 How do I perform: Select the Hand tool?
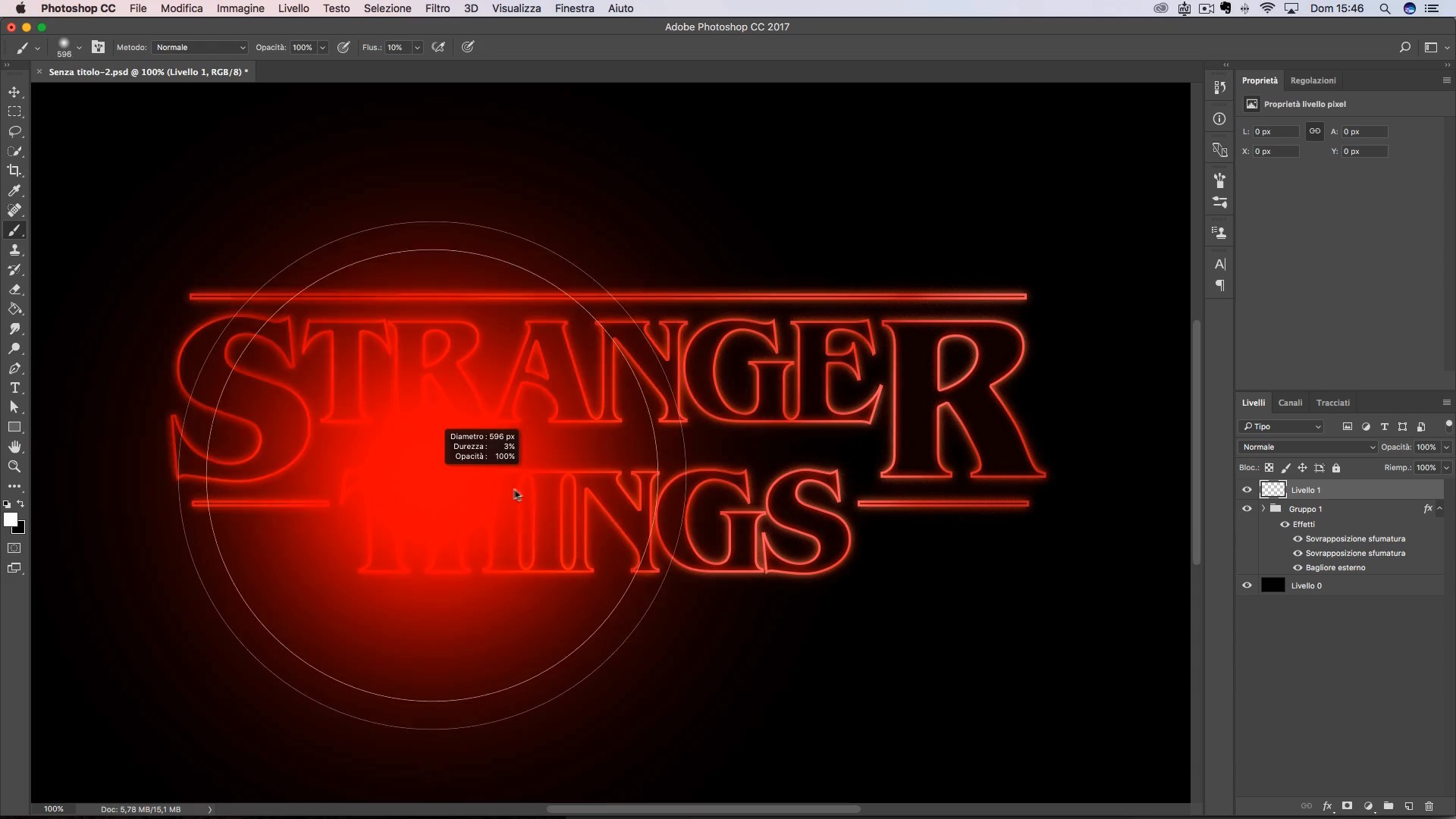click(14, 447)
